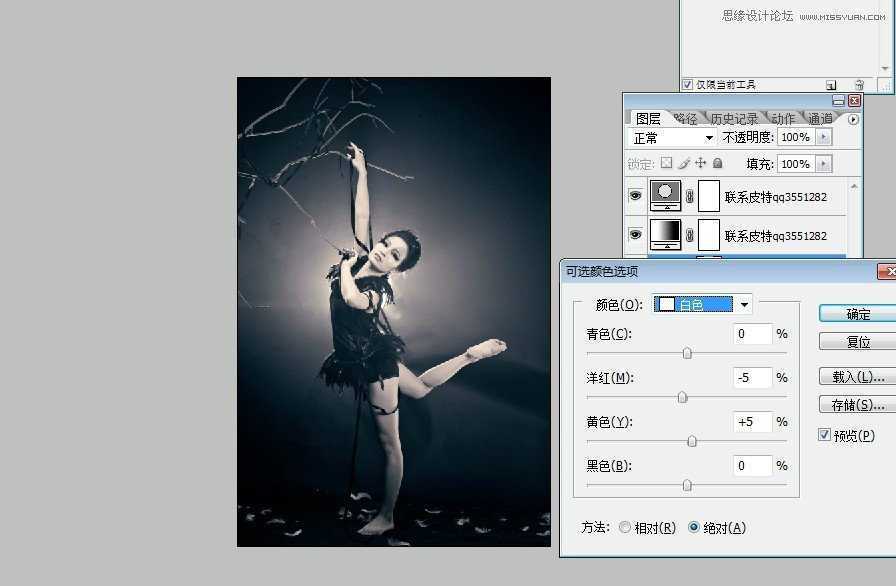The image size is (896, 586).
Task: Click the 载入(L)... button
Action: tap(858, 376)
